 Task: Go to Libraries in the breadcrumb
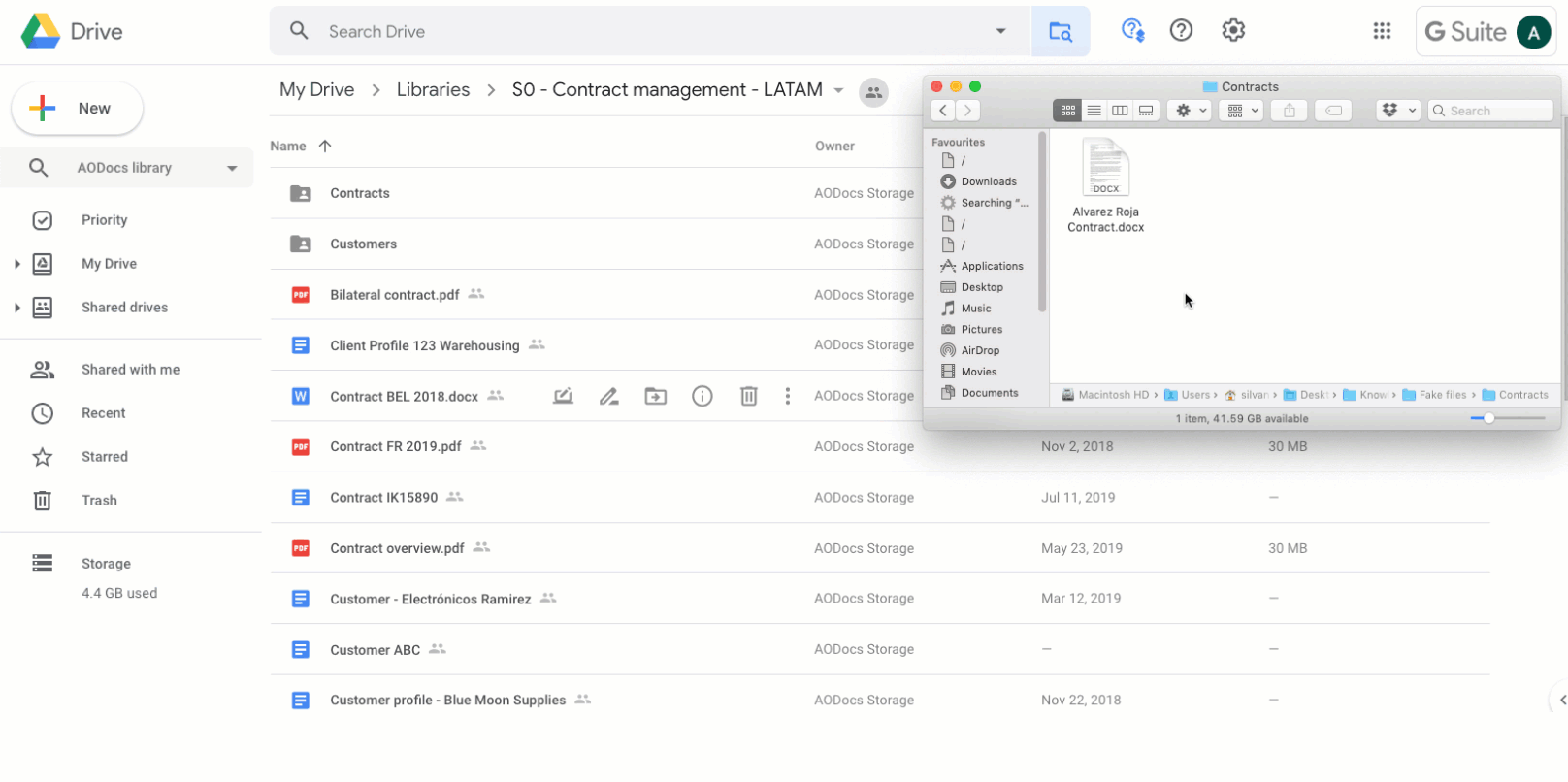433,90
